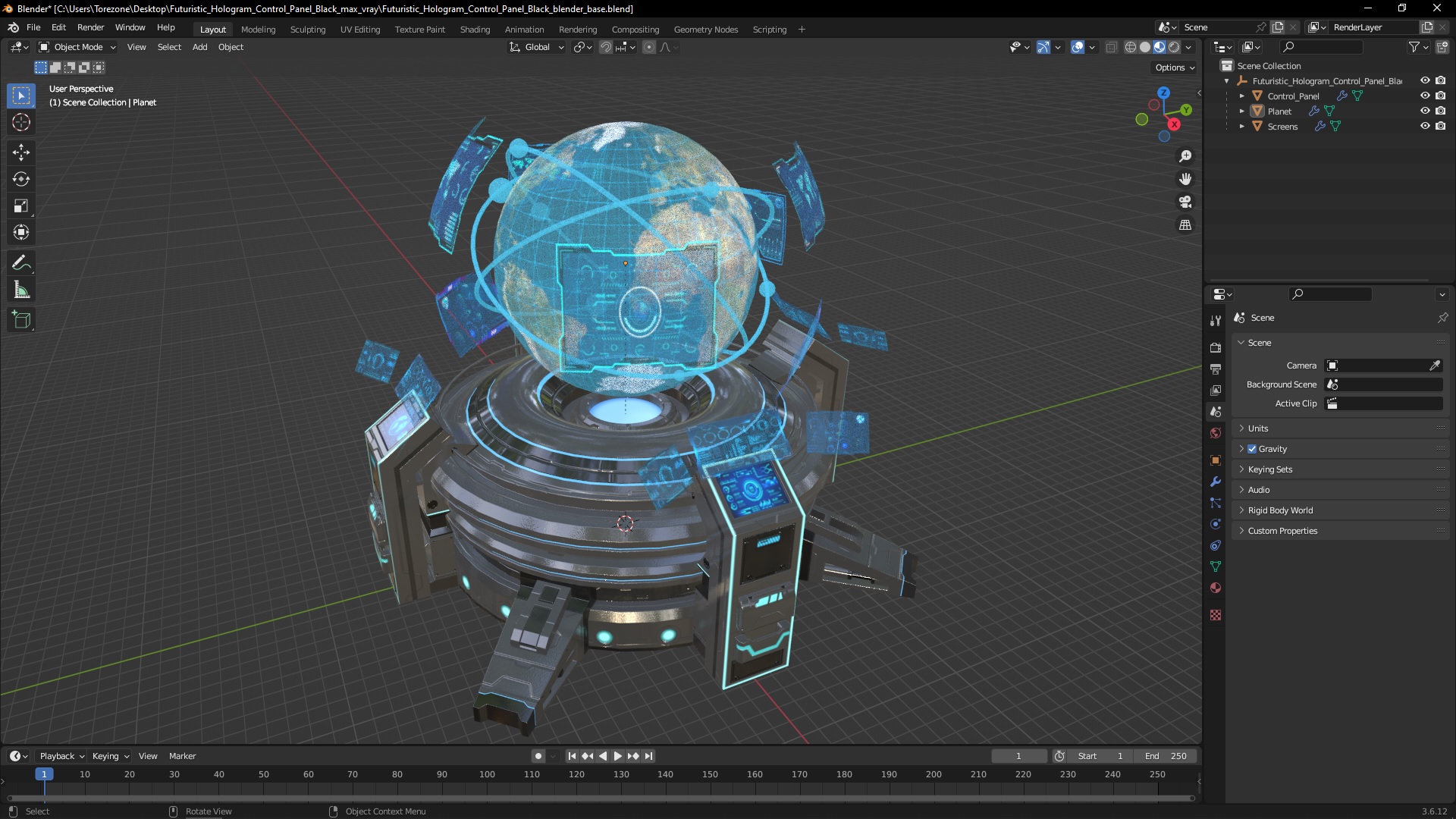The width and height of the screenshot is (1456, 819).
Task: Open the Object Mode dropdown
Action: tap(77, 47)
